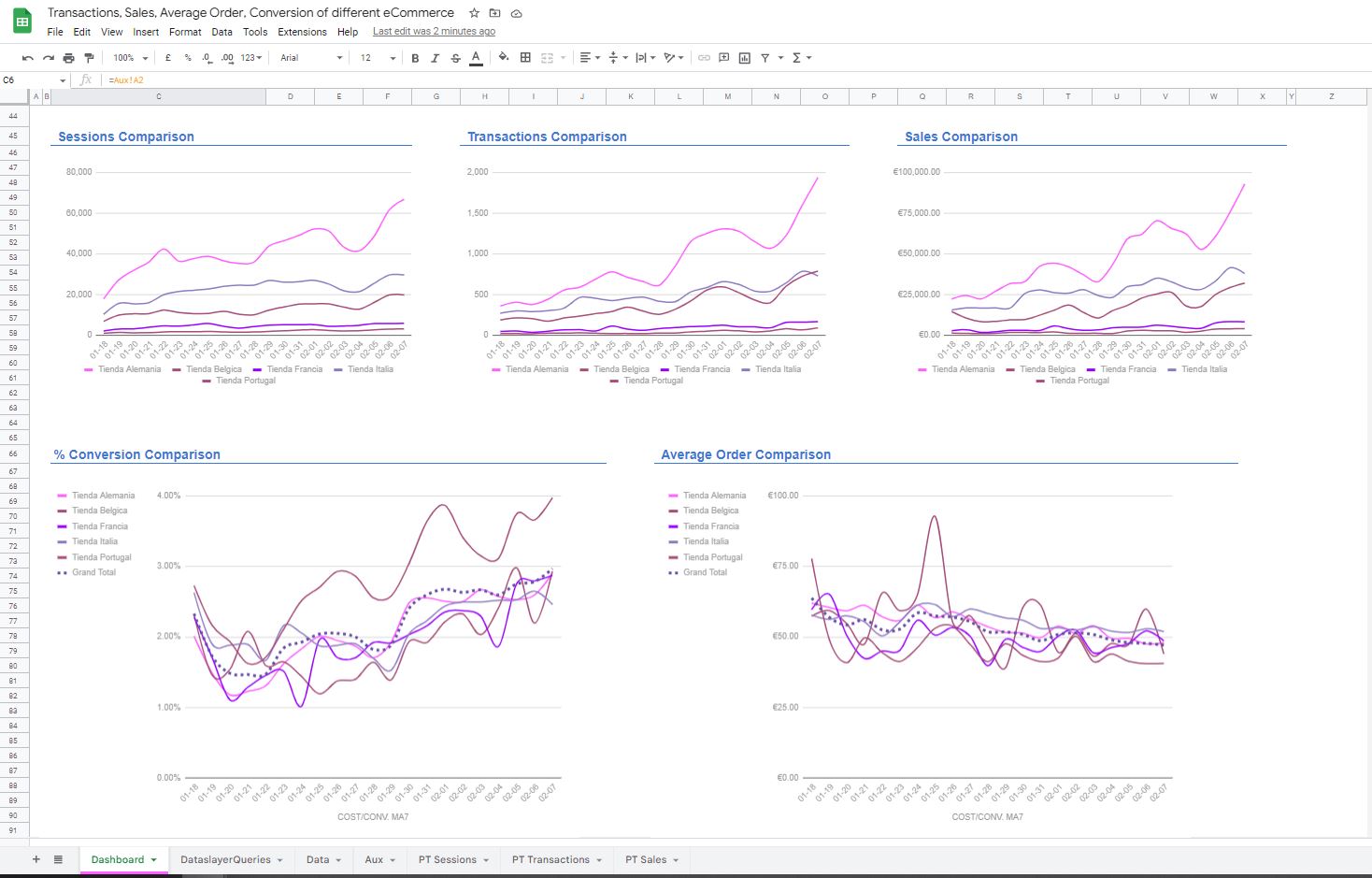1372x878 pixels.
Task: Star this spreadsheet document
Action: pos(475,13)
